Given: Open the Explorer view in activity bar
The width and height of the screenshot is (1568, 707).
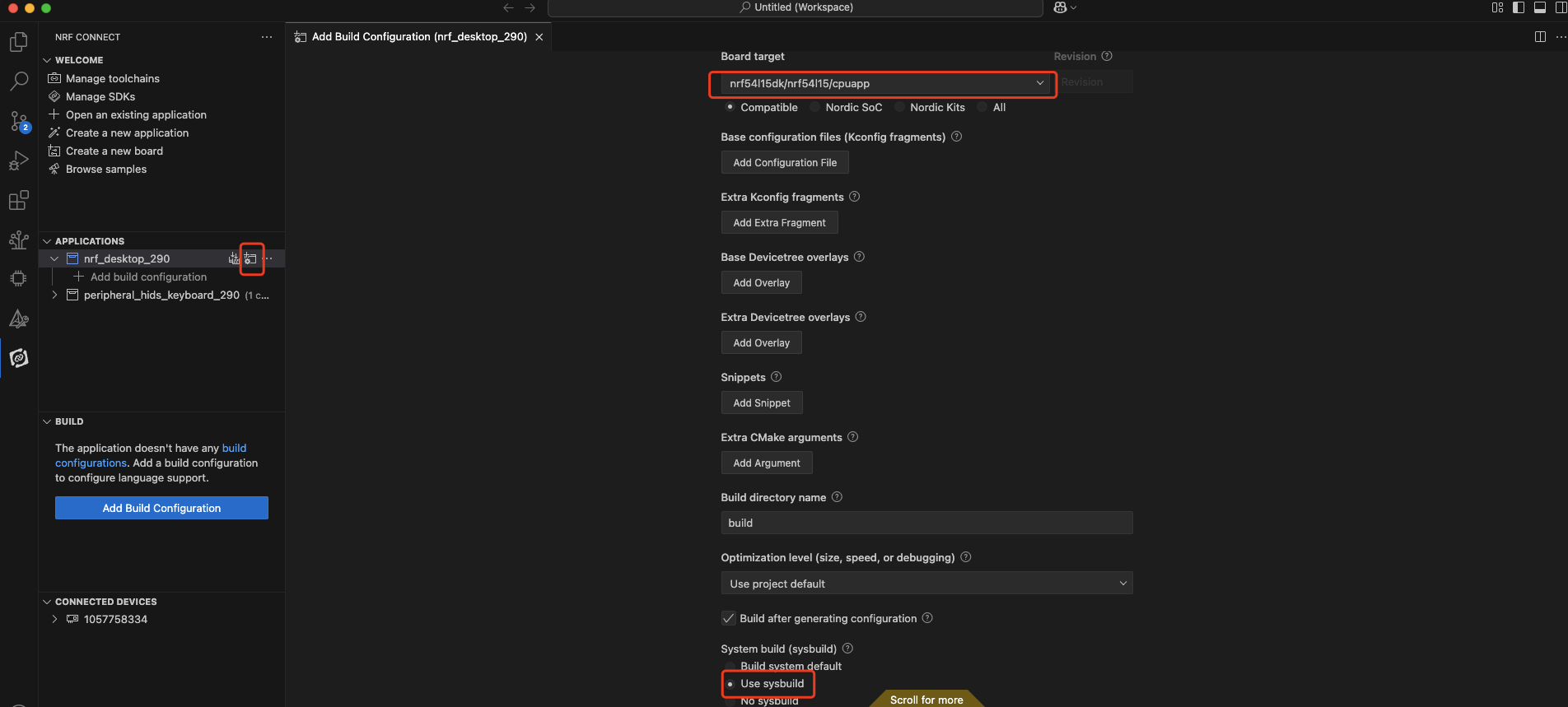Looking at the screenshot, I should click(x=18, y=42).
